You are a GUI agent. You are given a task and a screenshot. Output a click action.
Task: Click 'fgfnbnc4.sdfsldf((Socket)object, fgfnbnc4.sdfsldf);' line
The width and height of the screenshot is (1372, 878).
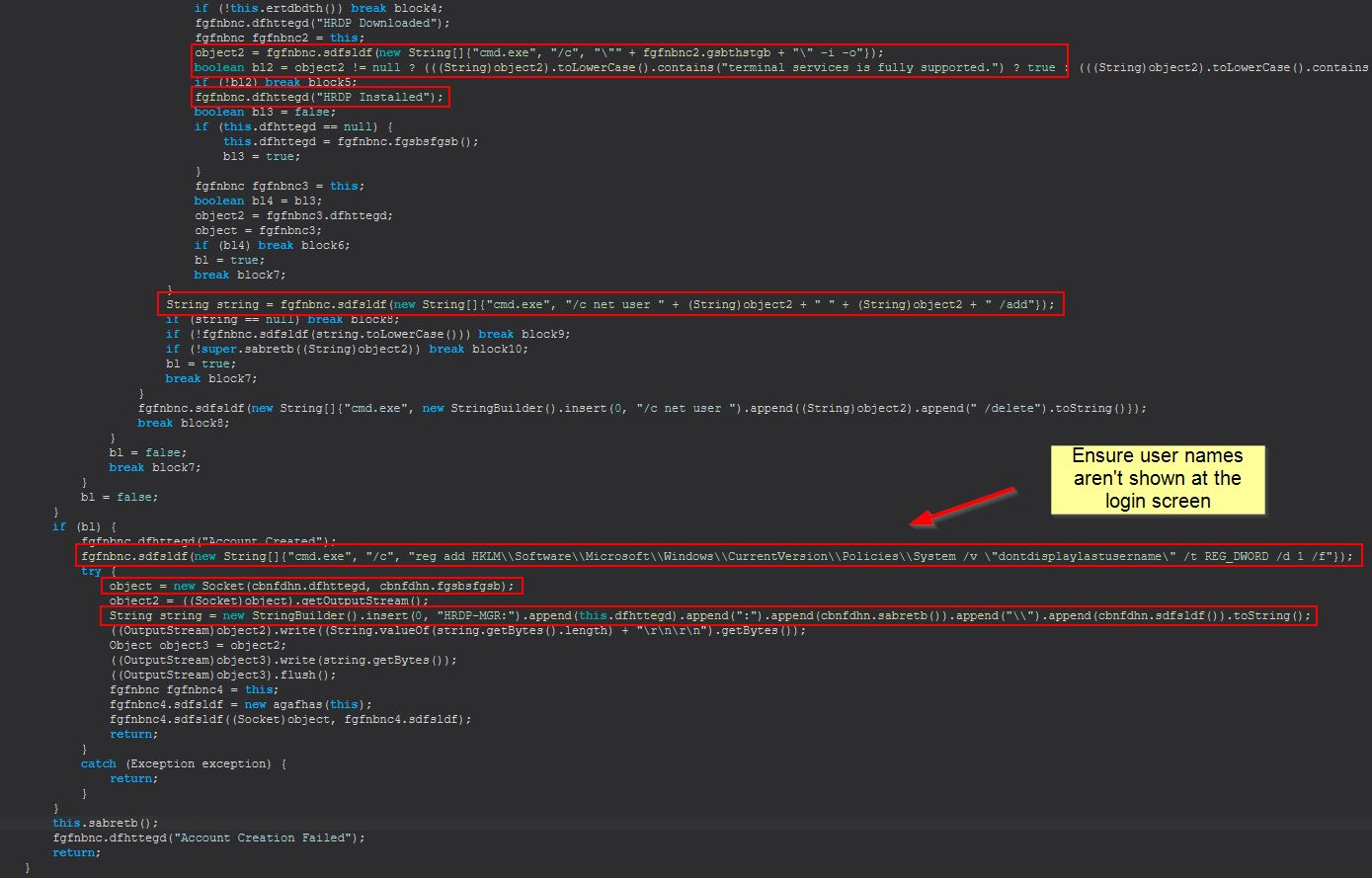pyautogui.click(x=290, y=719)
